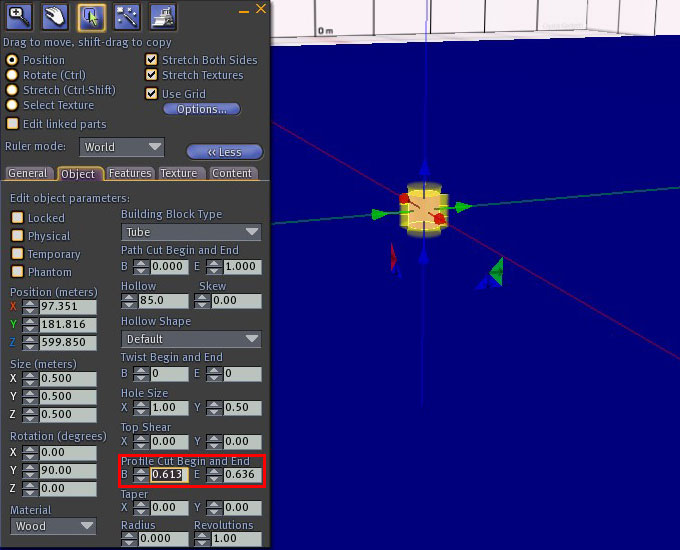Click the lower-right red X-axis arrow handle
Screen dimensions: 680x550
[438, 218]
